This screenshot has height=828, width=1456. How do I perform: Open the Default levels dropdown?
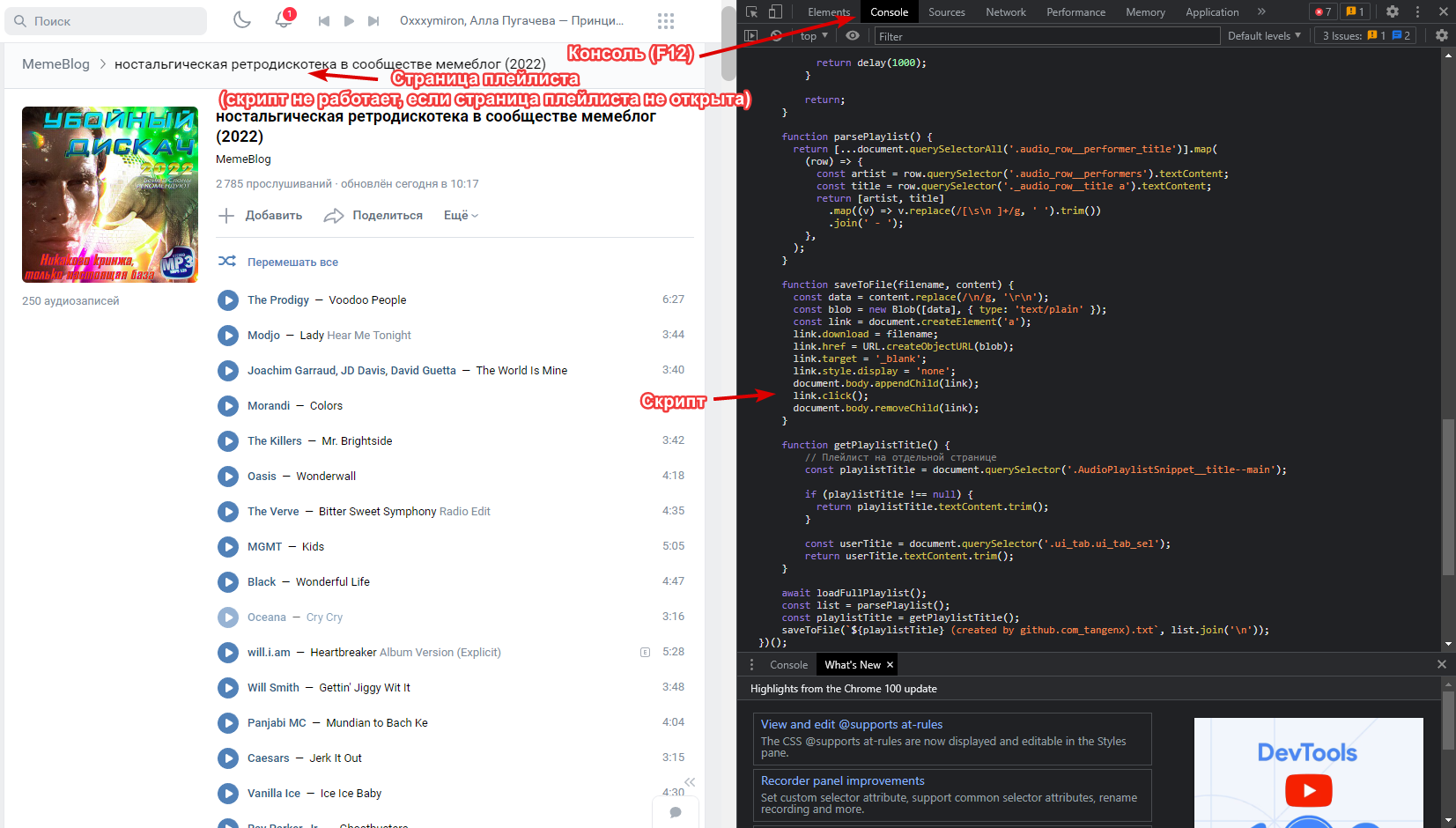(x=1264, y=36)
